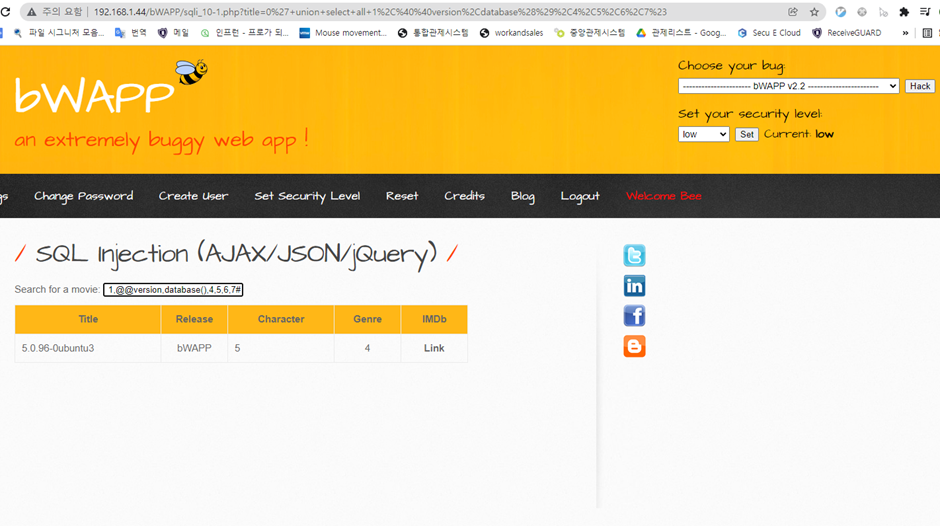The height and width of the screenshot is (526, 940).
Task: Open the 관제리스트 Google Drive bookmark
Action: click(x=681, y=33)
